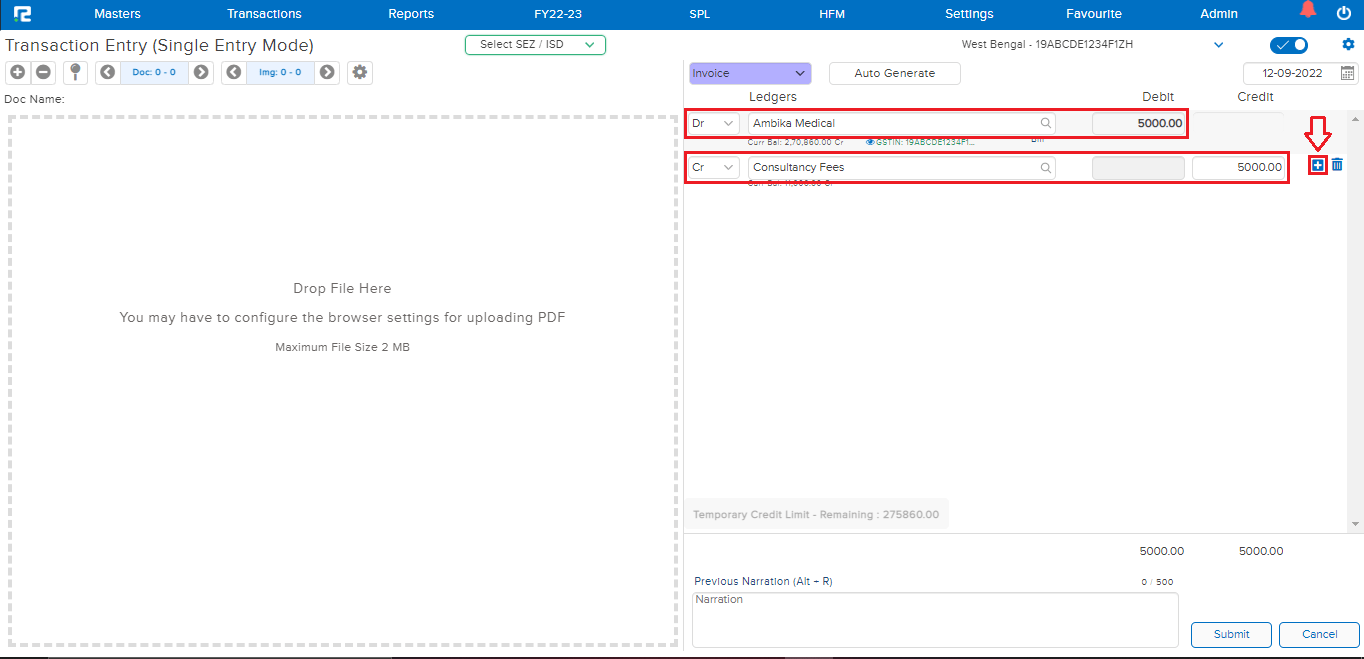Screen dimensions: 1364x659
Task: Open the Transactions menu
Action: (x=264, y=14)
